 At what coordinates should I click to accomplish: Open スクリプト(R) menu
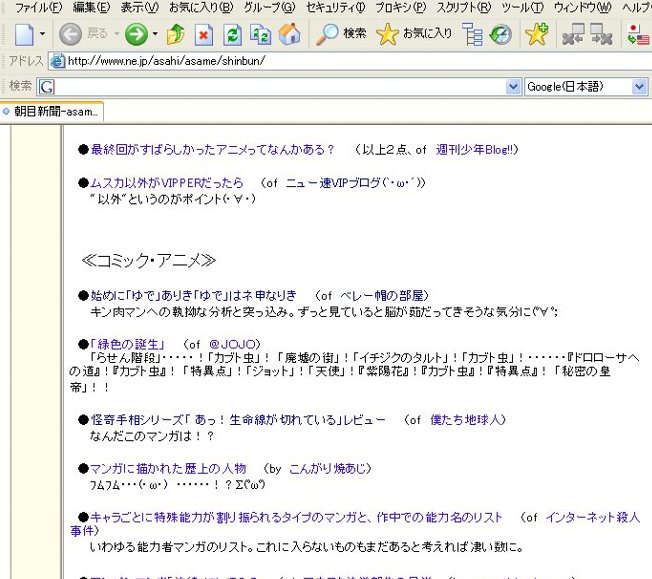point(464,7)
